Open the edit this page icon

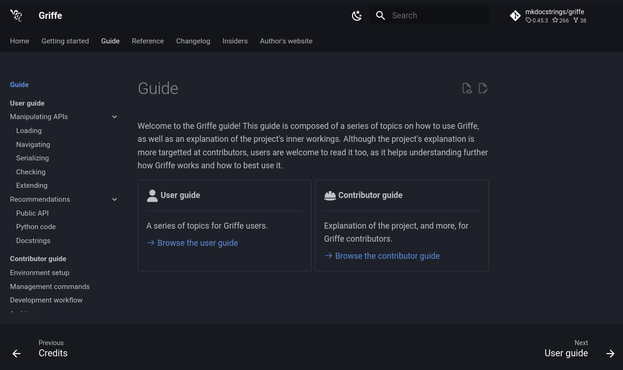[x=483, y=88]
